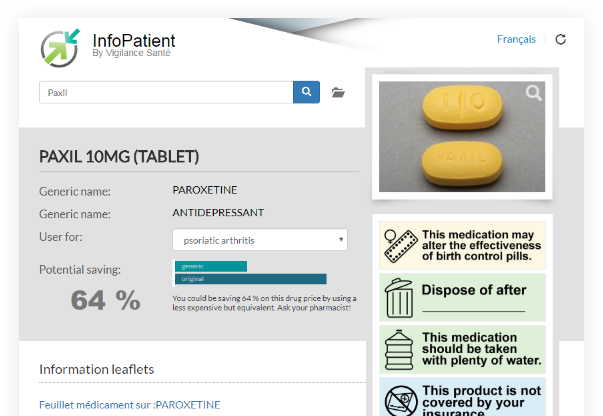The image size is (603, 416).
Task: Click the plenty of water warning label
Action: tap(481, 349)
